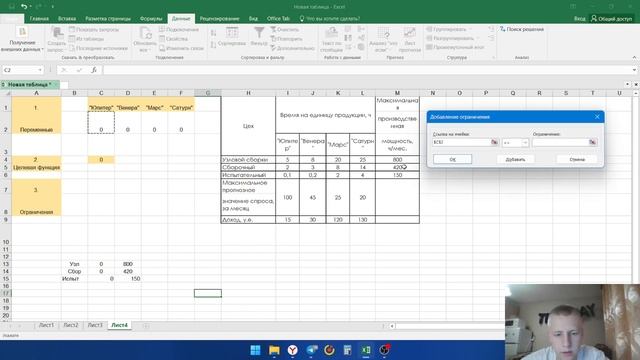This screenshot has width=640, height=360.
Task: Click Из таблицы in ribbon
Action: 87,39
